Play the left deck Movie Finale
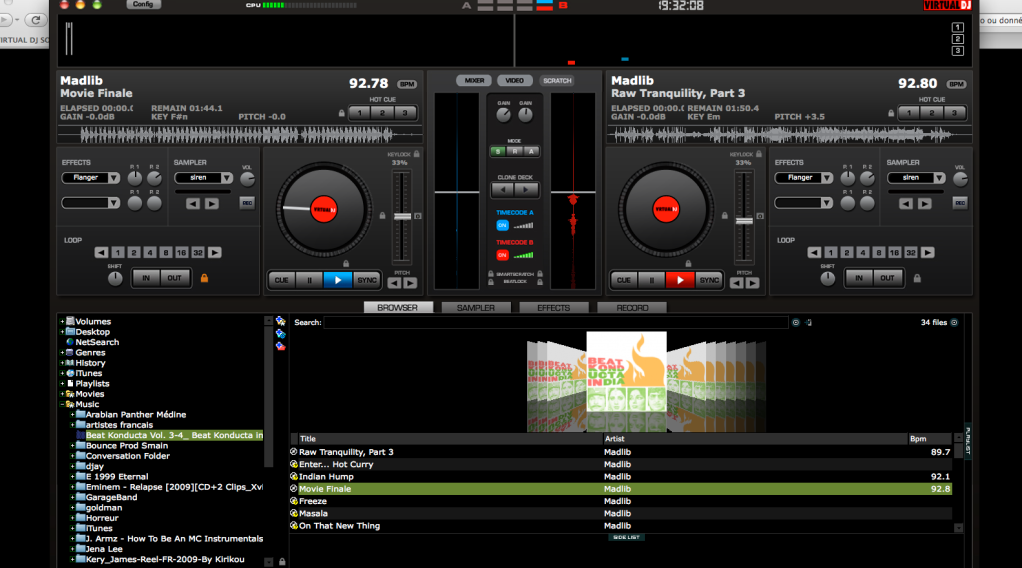The width and height of the screenshot is (1022, 568). [x=338, y=280]
